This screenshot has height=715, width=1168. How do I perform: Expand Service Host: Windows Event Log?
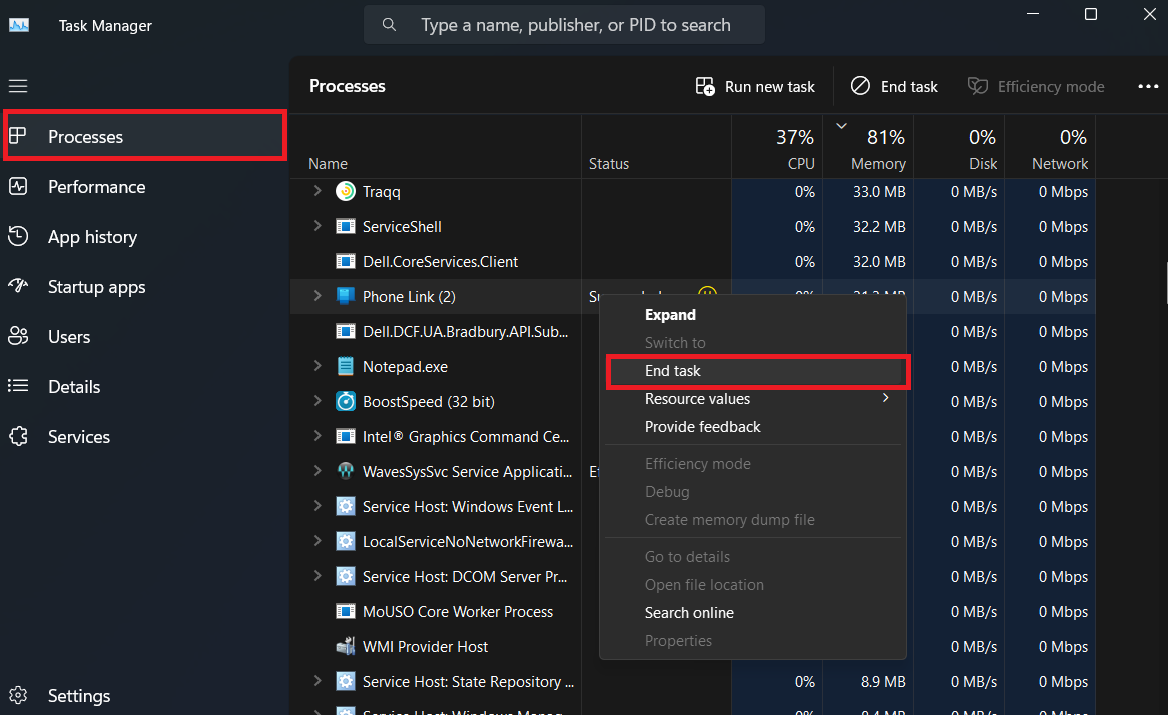coord(317,506)
